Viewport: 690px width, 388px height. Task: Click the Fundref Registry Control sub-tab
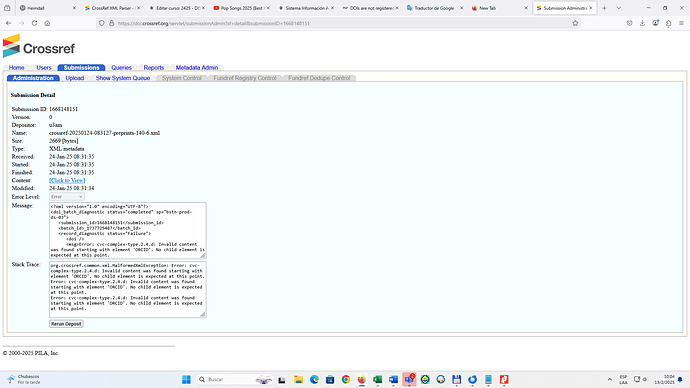[x=245, y=78]
